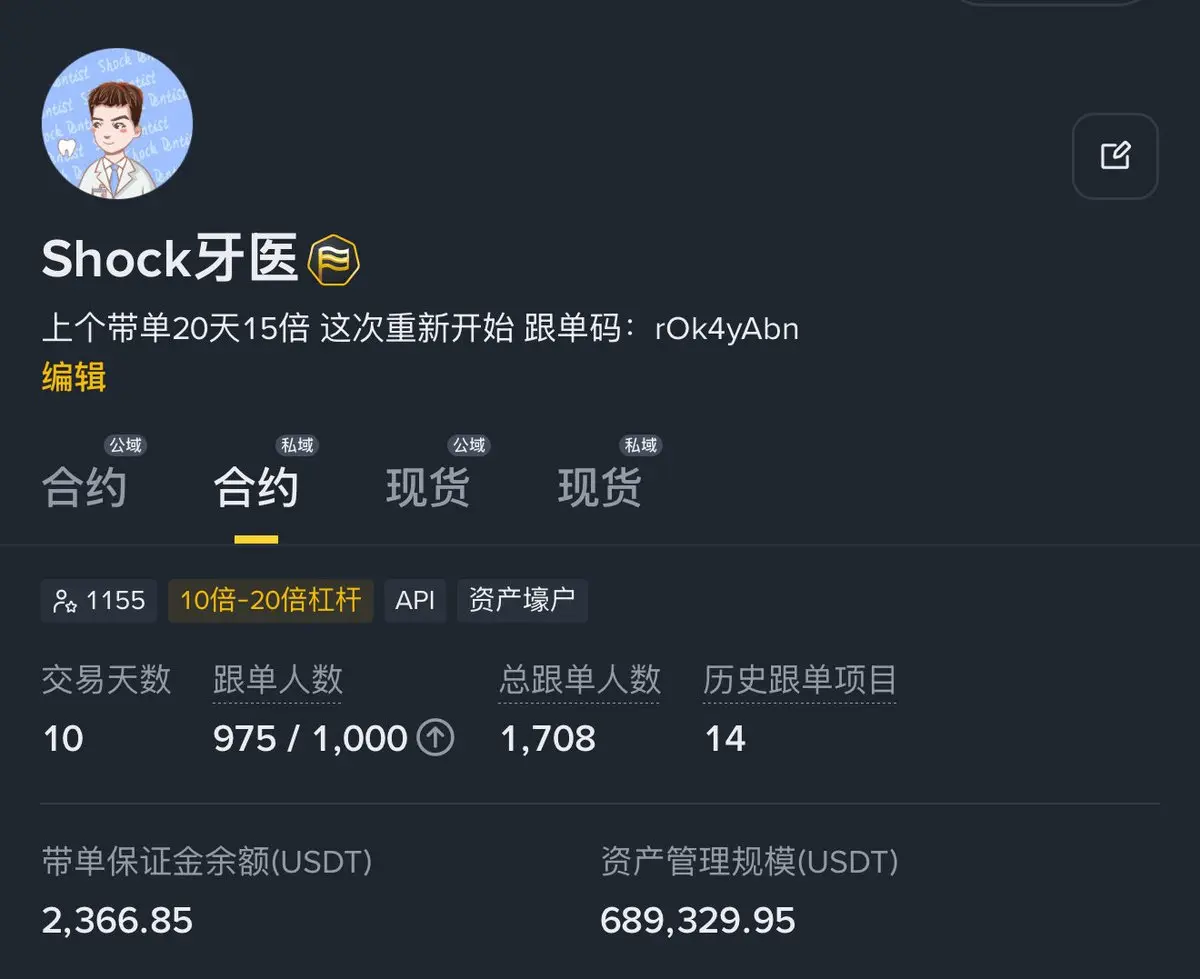Image resolution: width=1200 pixels, height=979 pixels.
Task: Tap the gold verified badge beside Shock牙医
Action: tap(333, 261)
